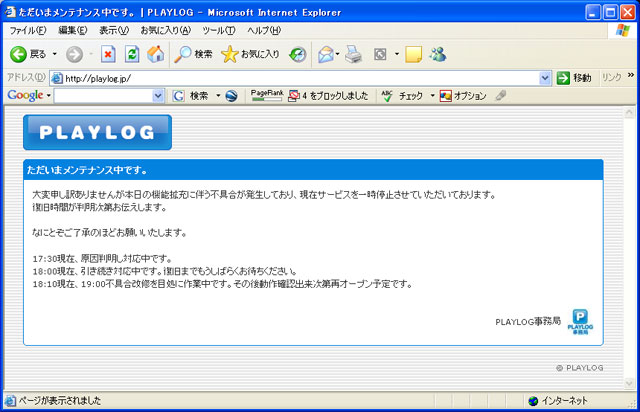Click the page scrollbar up arrow

click(629, 114)
